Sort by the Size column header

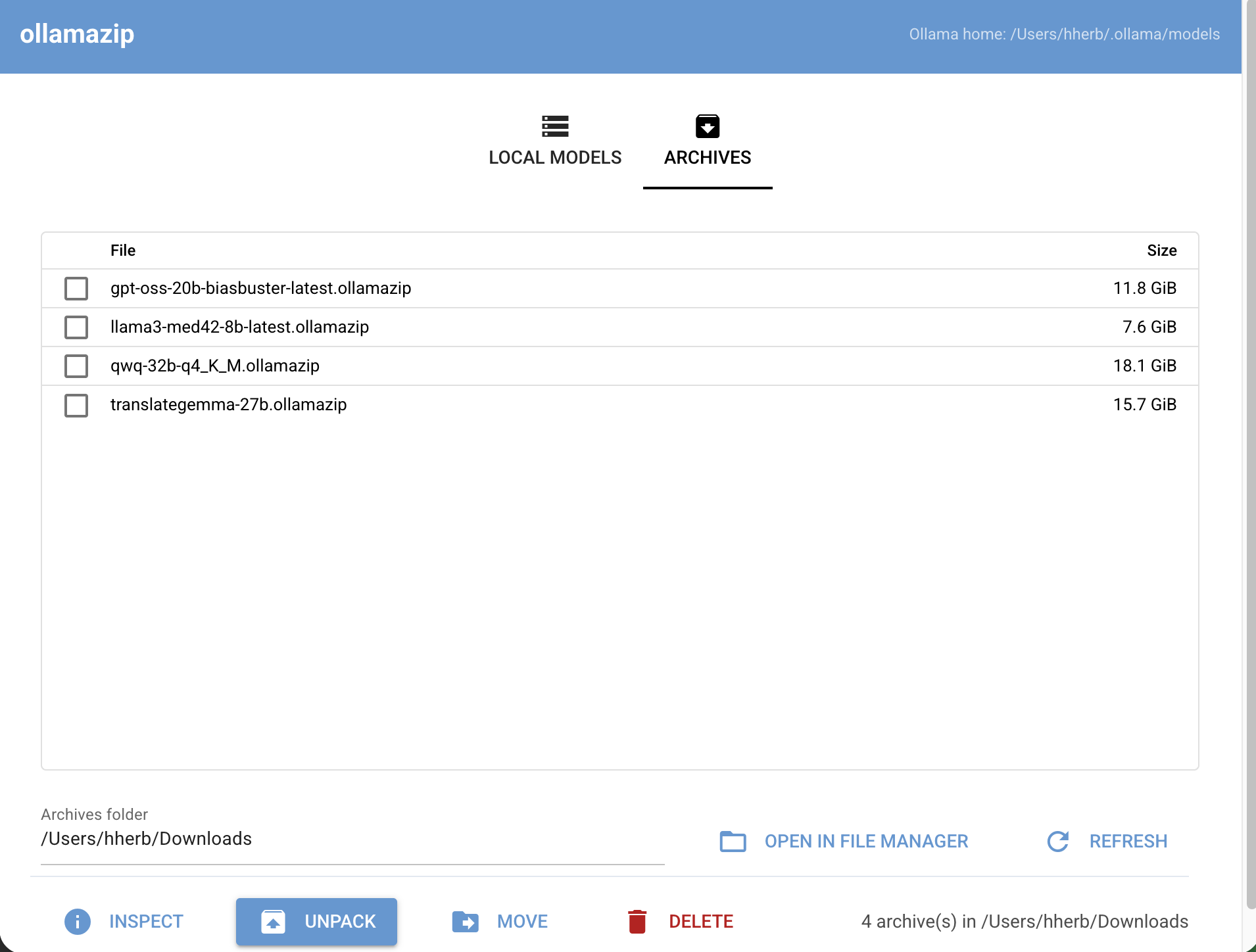click(1162, 250)
